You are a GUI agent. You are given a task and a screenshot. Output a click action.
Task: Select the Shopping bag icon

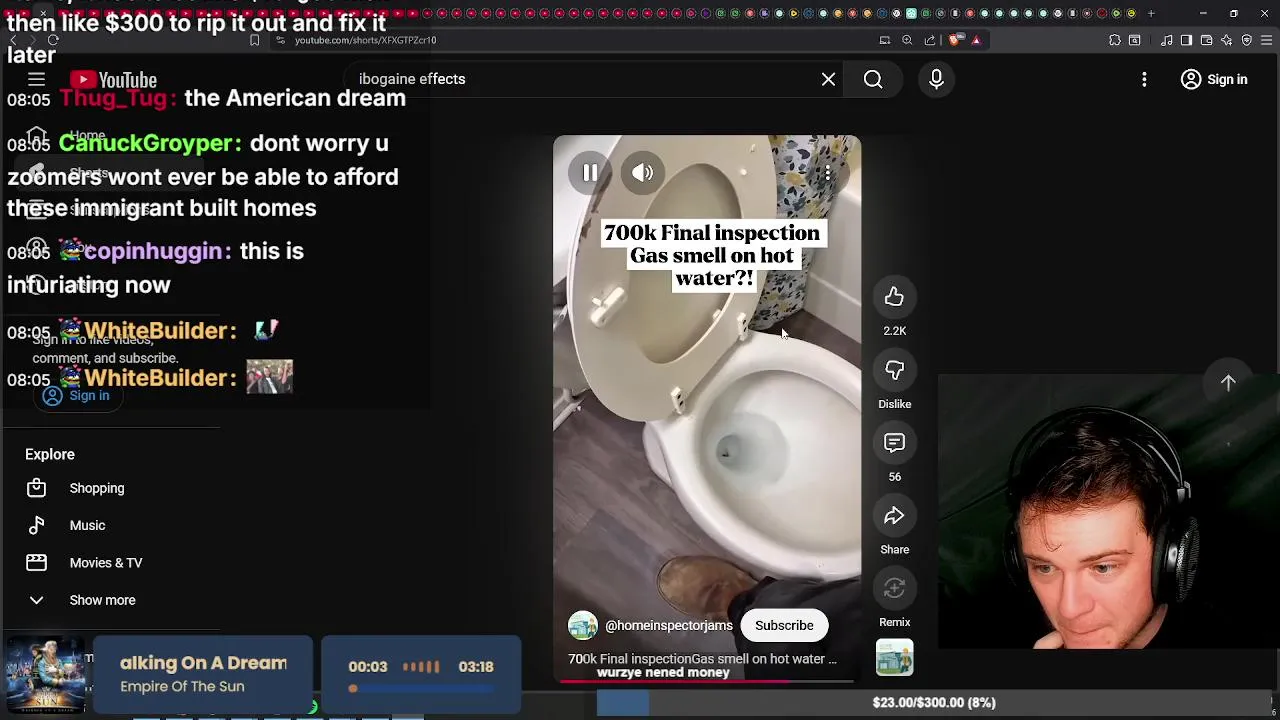36,488
